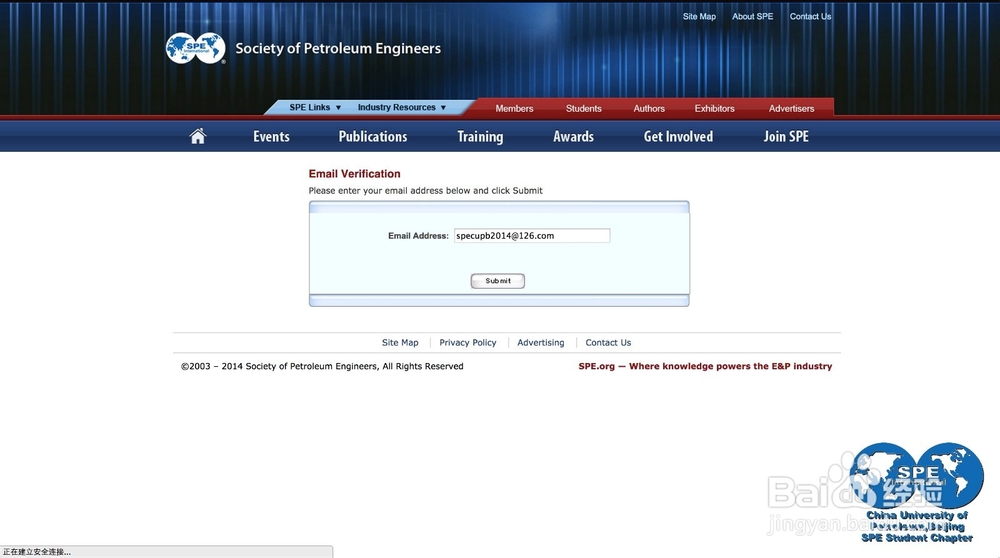This screenshot has height=558, width=1000.
Task: Click the Site Map link in footer
Action: (x=400, y=342)
